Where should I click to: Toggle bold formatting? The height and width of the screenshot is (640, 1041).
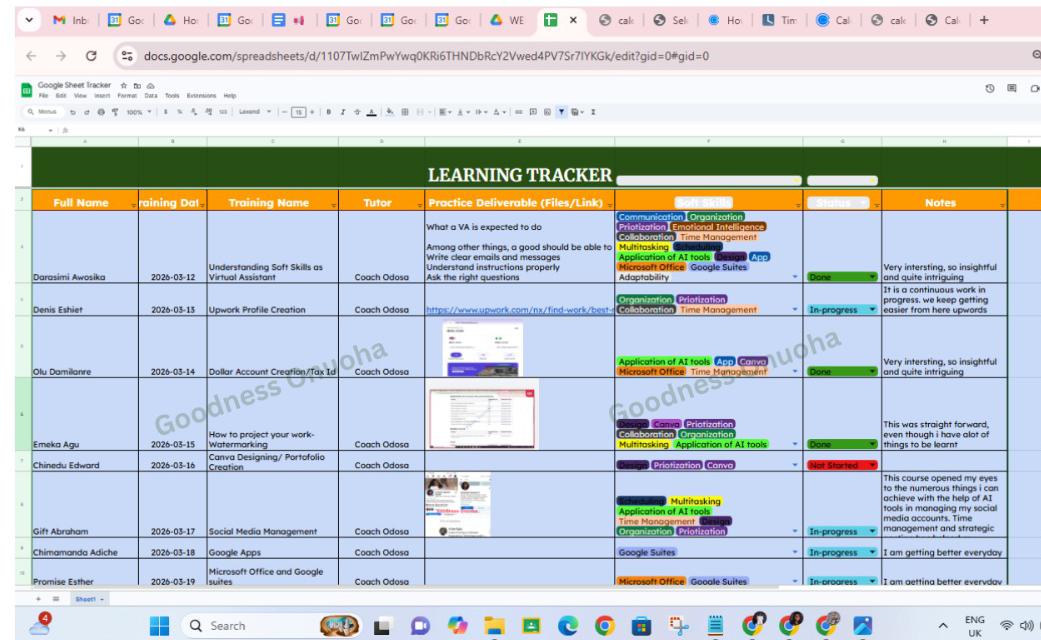tap(329, 112)
